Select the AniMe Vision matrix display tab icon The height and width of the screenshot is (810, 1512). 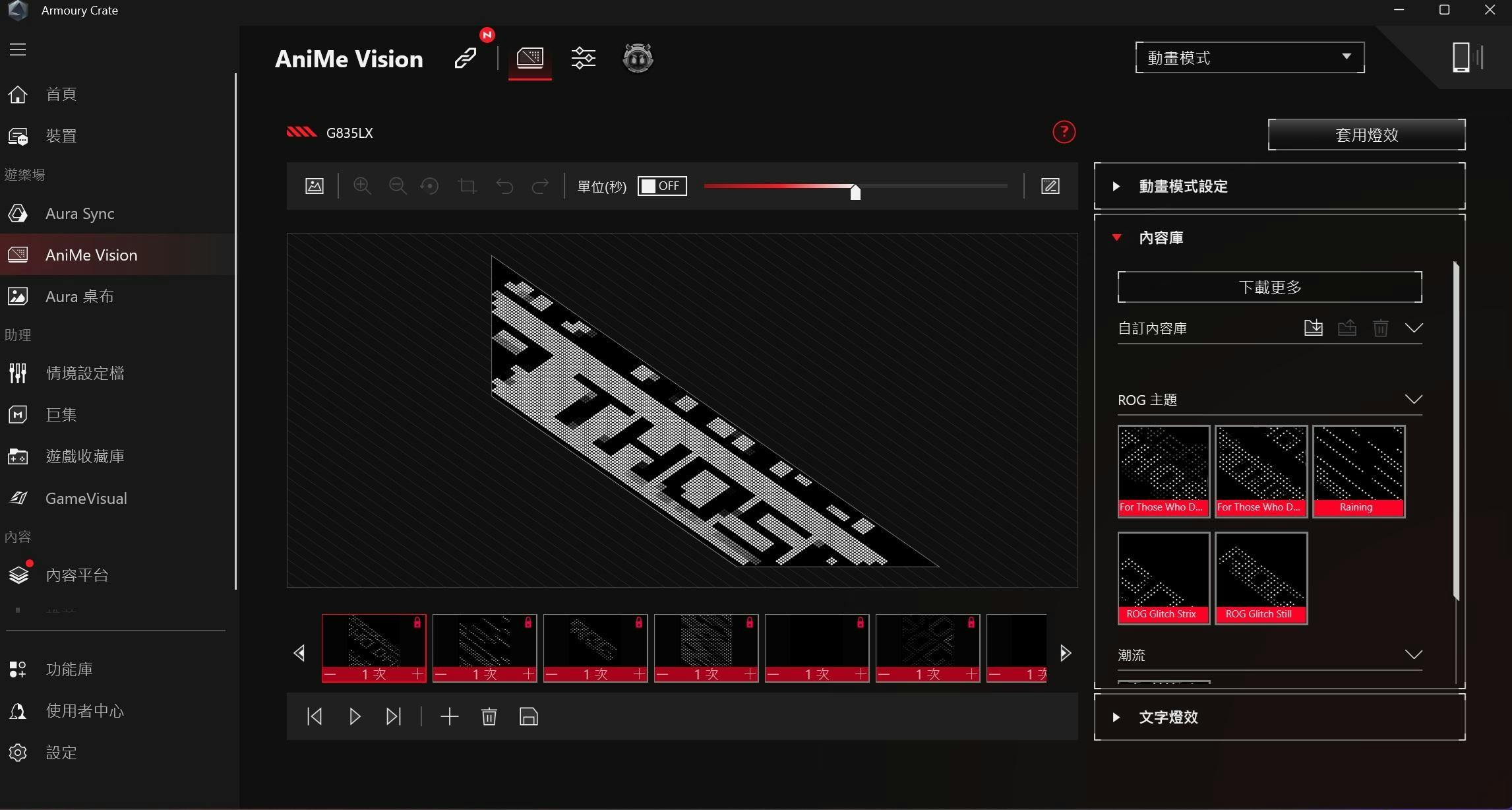[x=529, y=58]
